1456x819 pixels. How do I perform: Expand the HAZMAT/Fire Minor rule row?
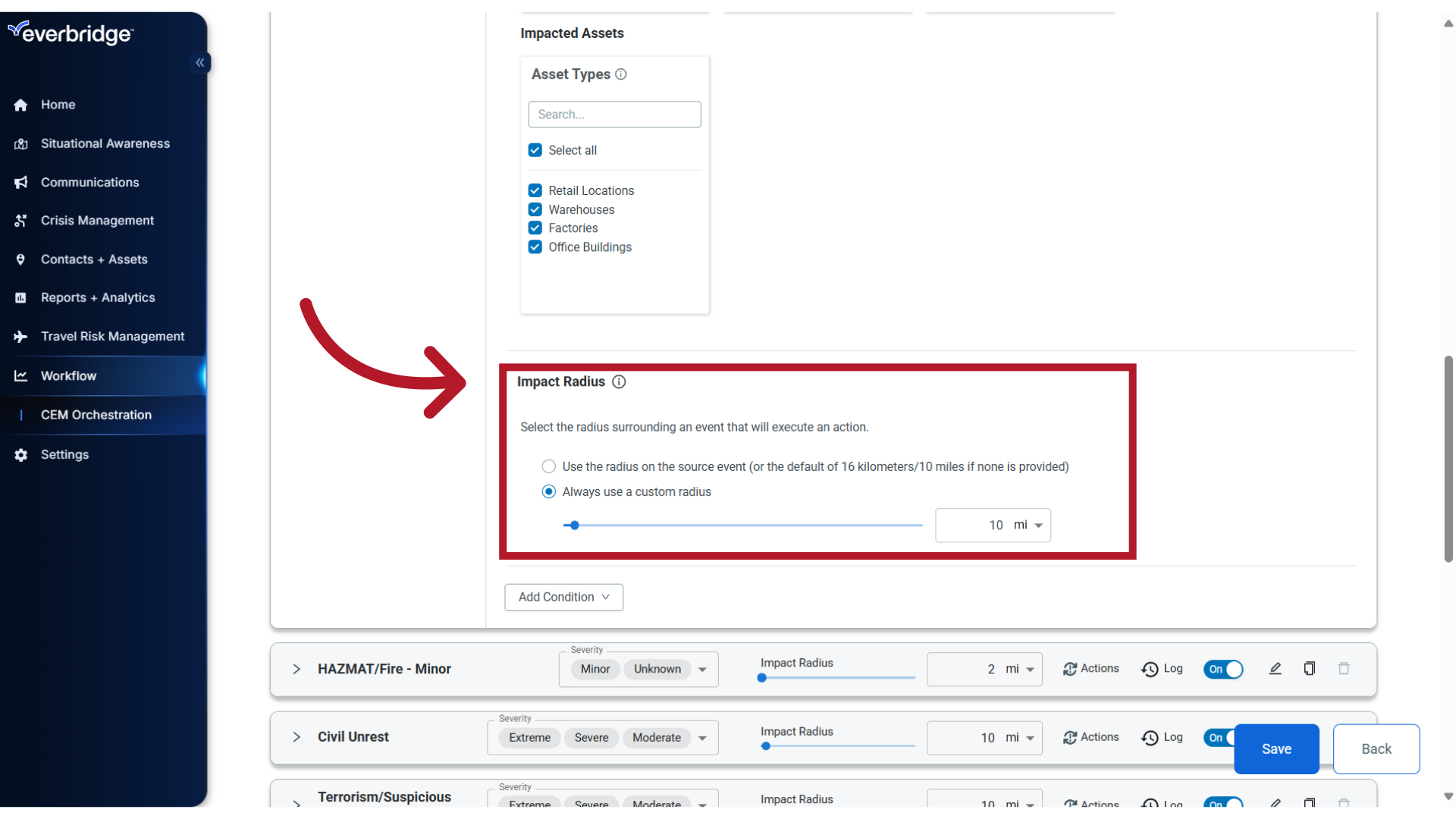(x=295, y=668)
